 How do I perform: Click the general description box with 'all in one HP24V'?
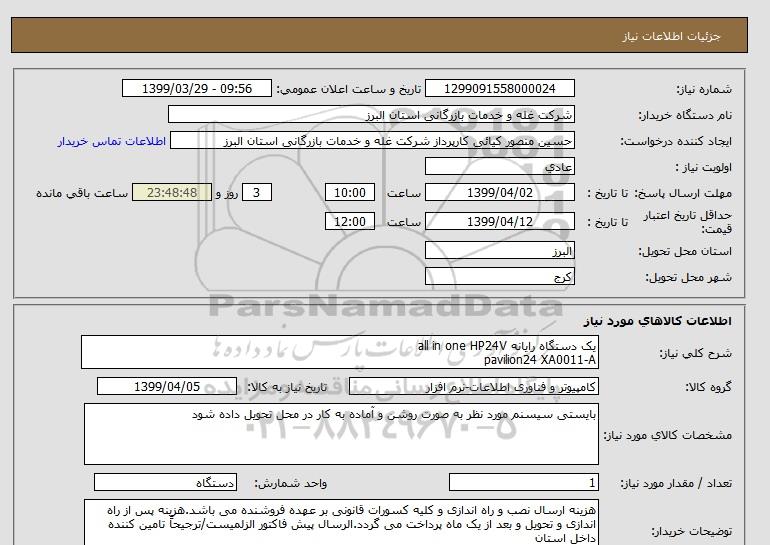point(340,353)
